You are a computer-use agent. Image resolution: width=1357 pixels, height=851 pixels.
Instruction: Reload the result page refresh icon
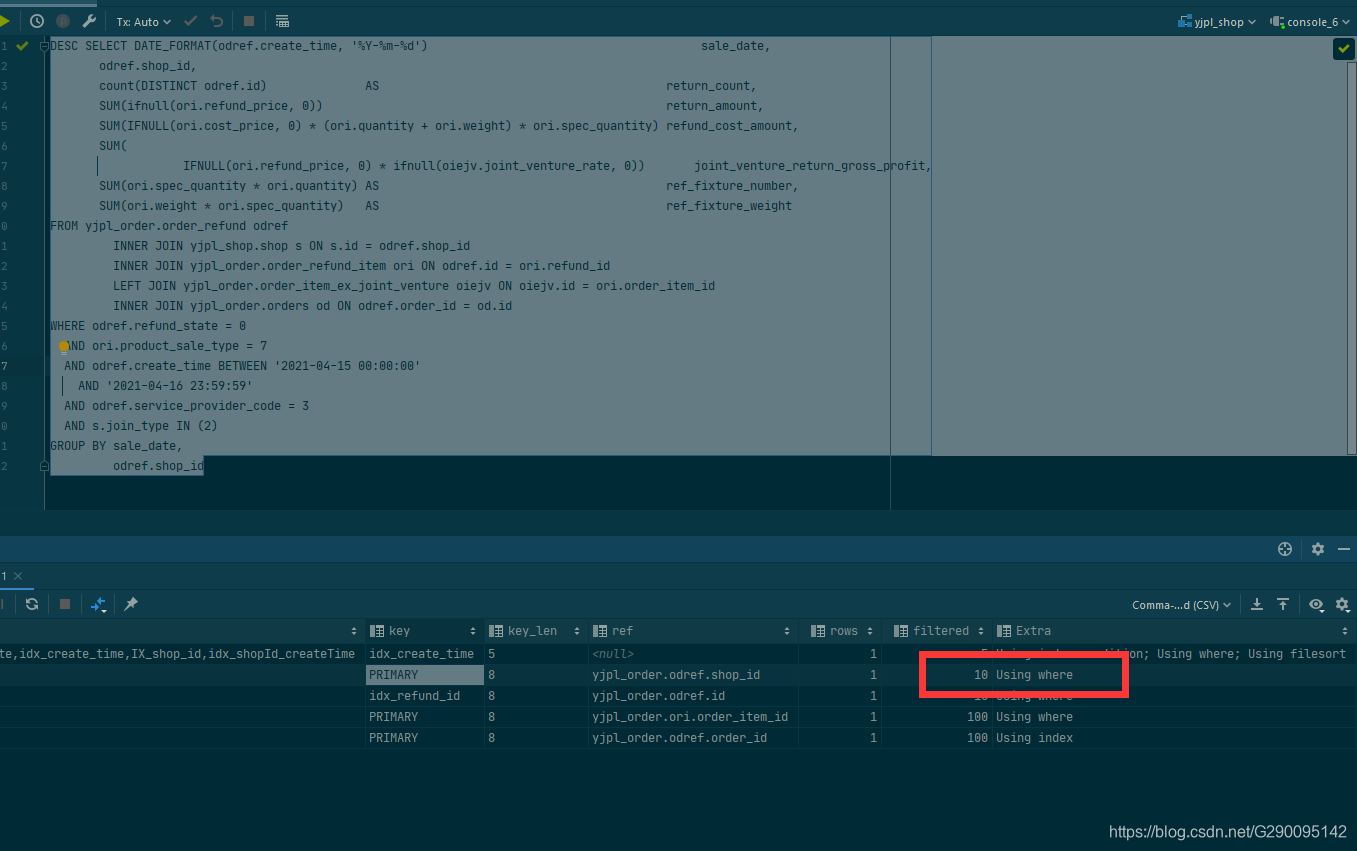pyautogui.click(x=32, y=604)
